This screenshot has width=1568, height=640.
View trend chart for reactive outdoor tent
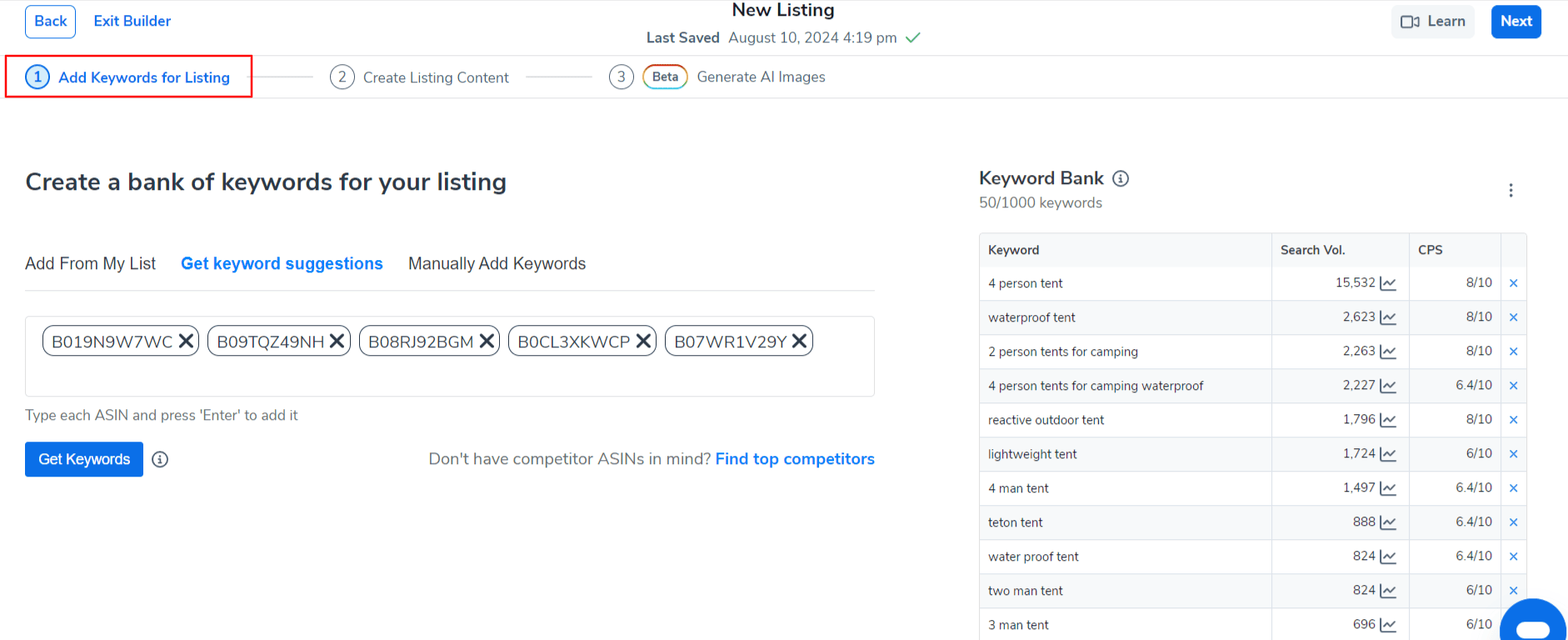(x=1388, y=420)
